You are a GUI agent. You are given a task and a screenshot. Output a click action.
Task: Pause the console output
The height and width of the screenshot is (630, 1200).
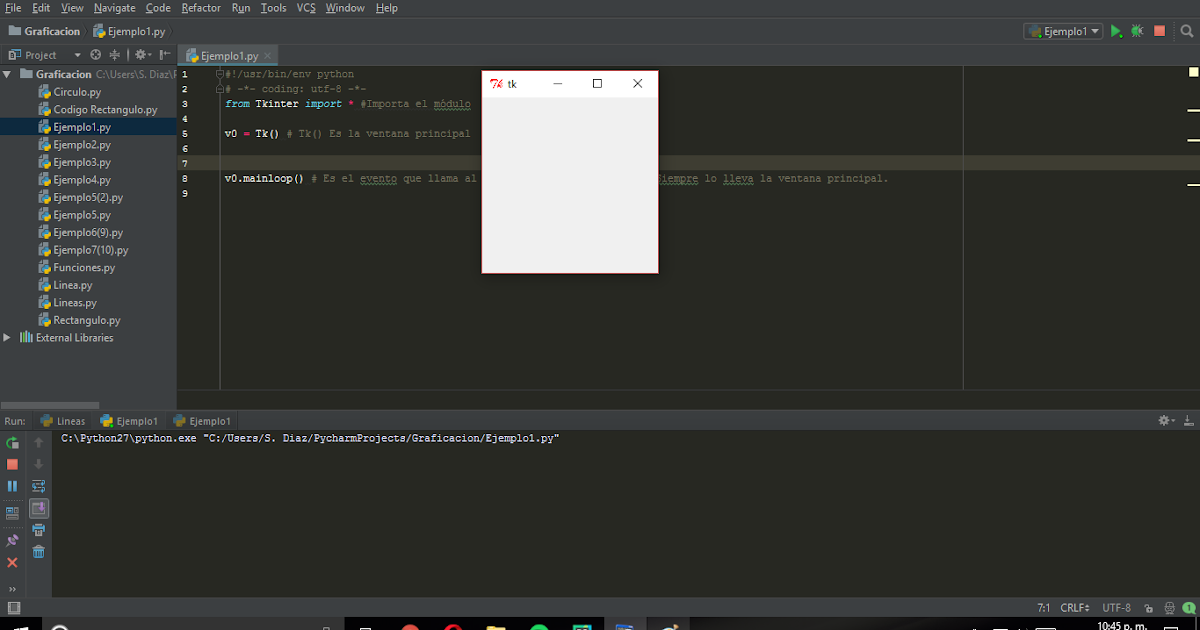click(12, 485)
